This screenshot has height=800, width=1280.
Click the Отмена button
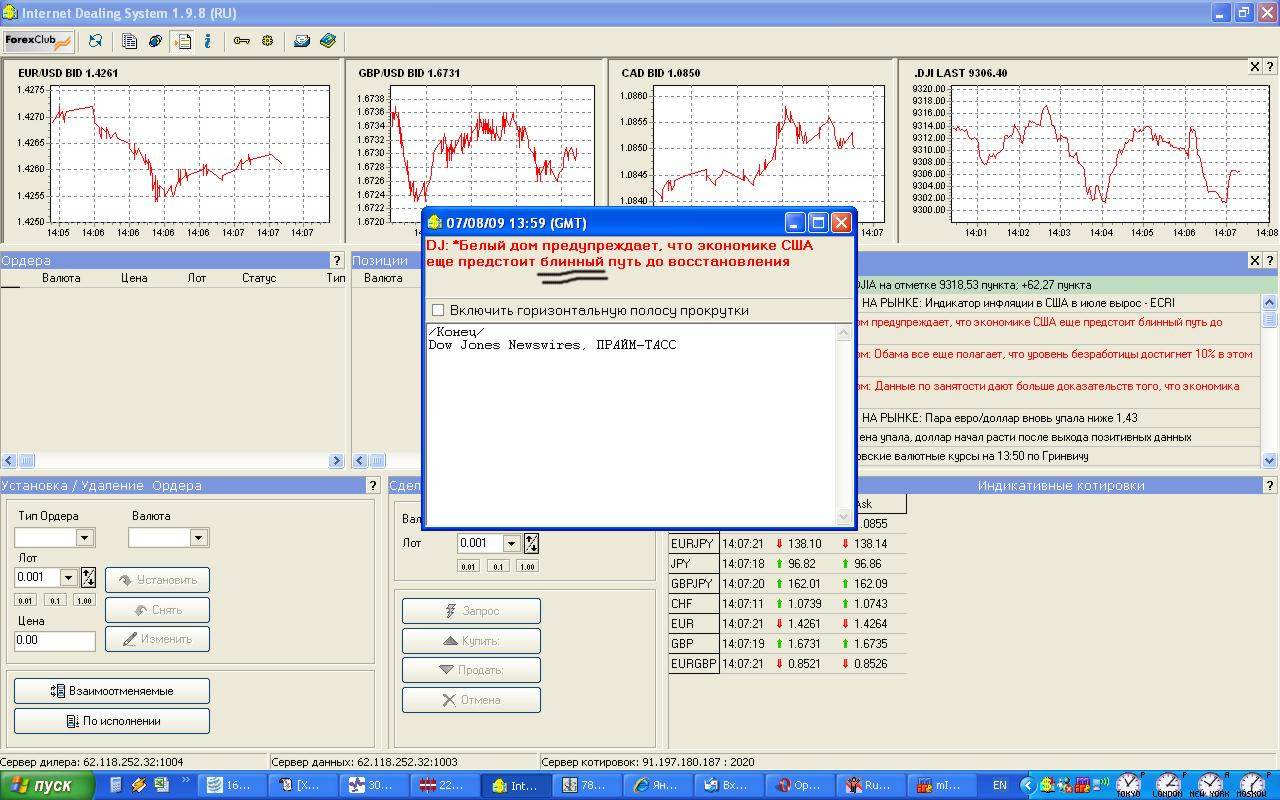(x=471, y=700)
